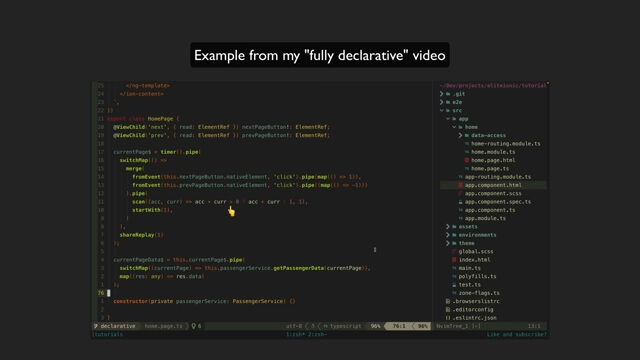Click the data-access folder icon
Screen dimensions: 640x360
467,135
